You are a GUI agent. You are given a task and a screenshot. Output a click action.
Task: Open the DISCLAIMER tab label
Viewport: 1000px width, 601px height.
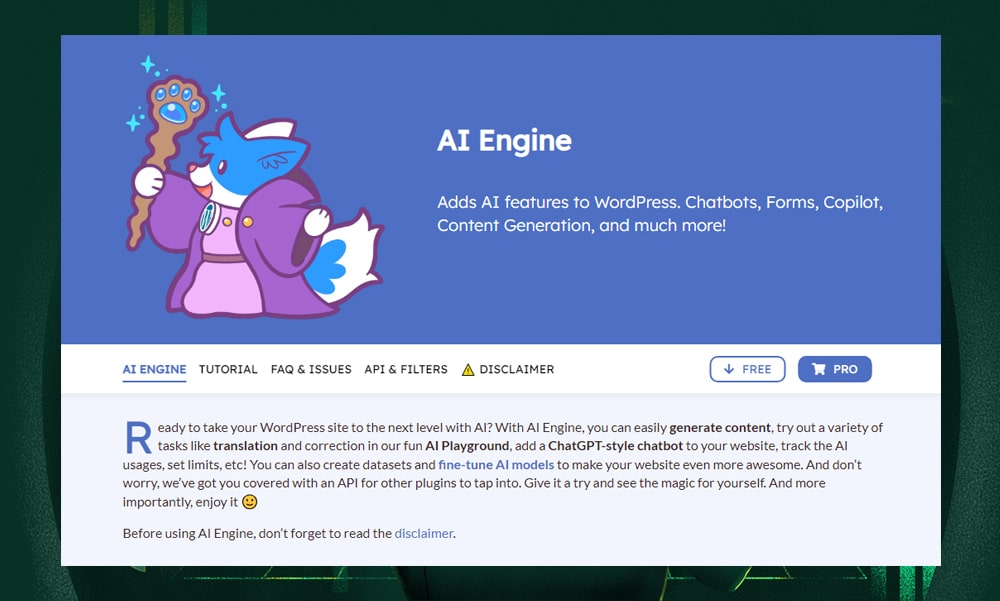pos(516,369)
